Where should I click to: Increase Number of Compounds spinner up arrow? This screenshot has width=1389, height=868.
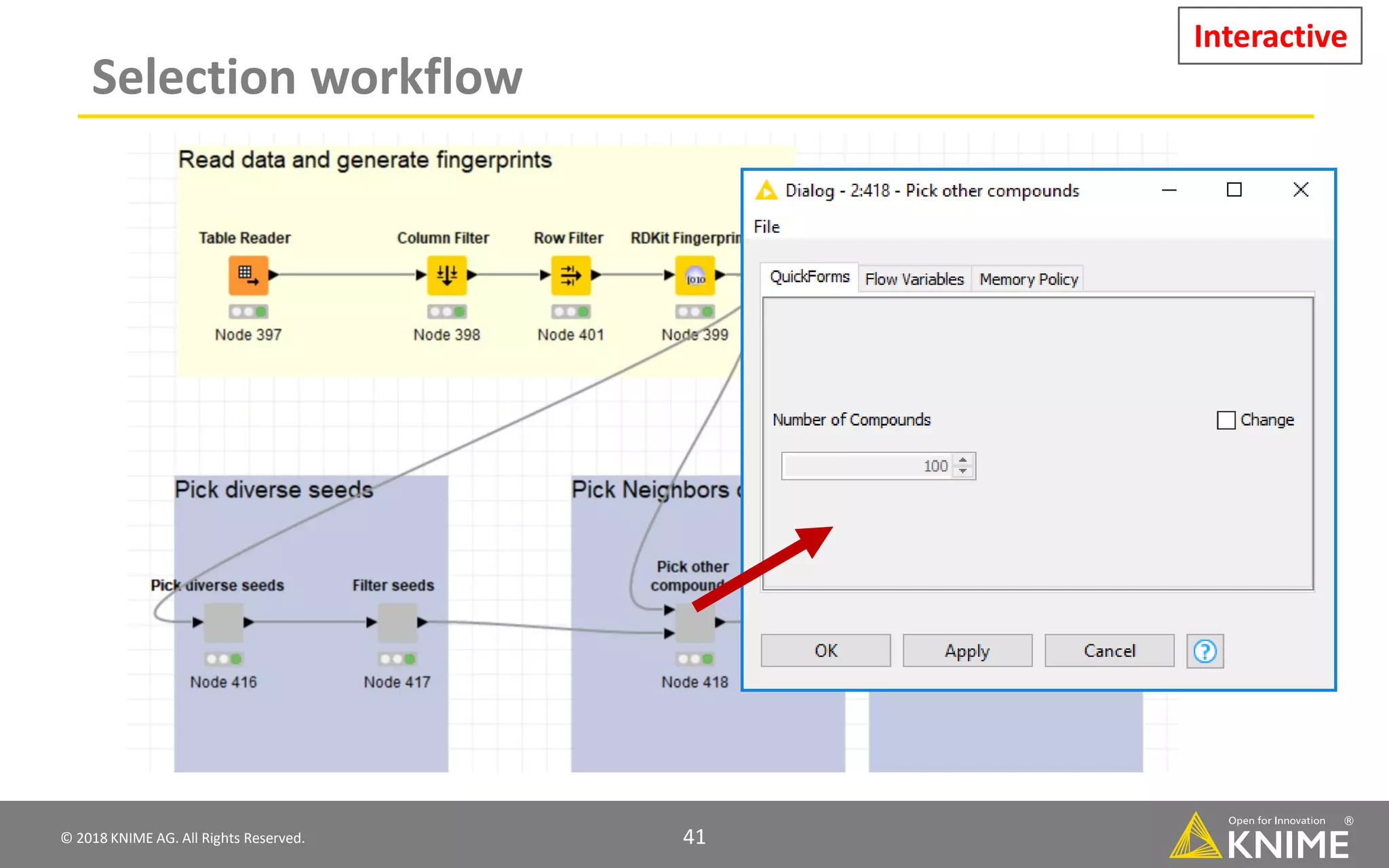coord(963,460)
